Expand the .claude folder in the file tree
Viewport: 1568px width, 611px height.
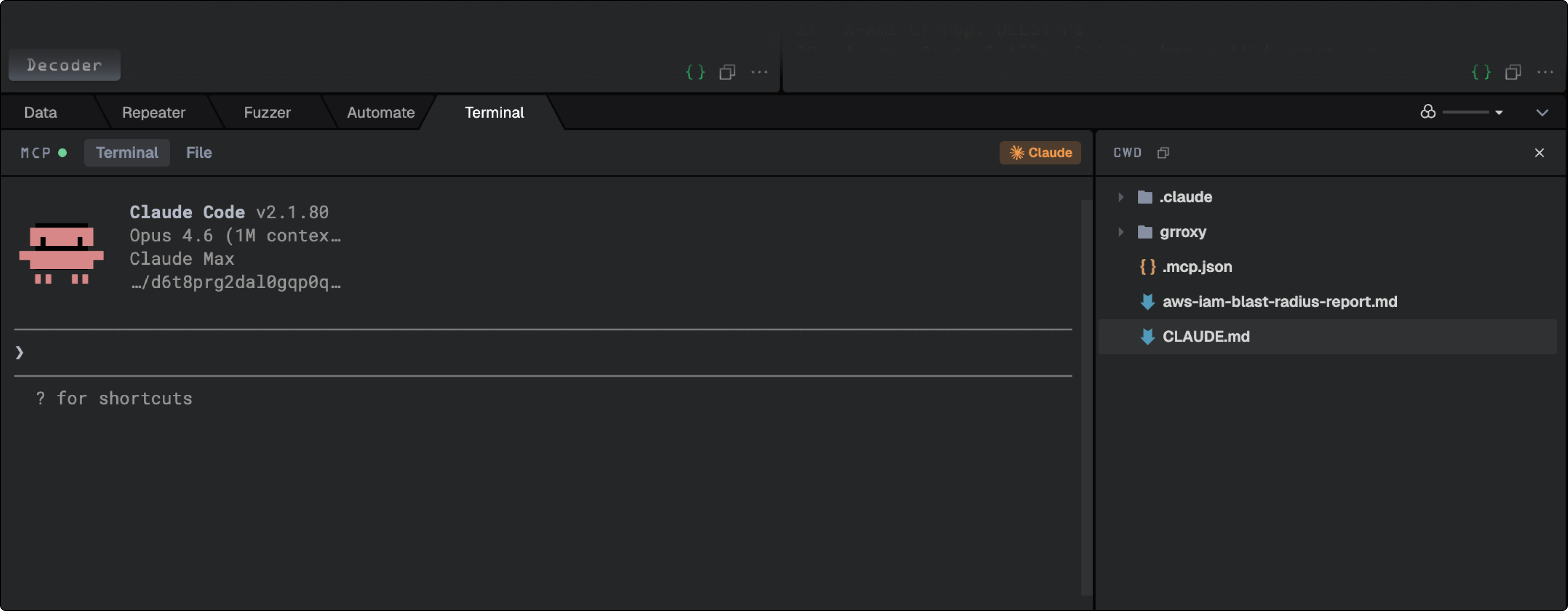point(1121,196)
